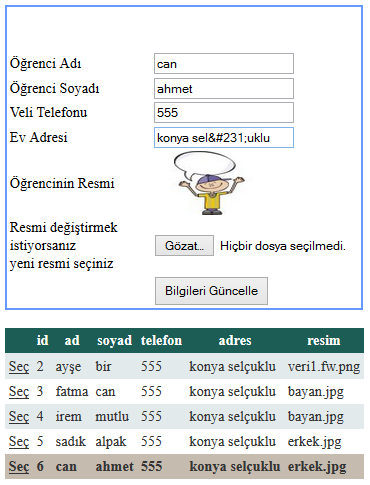Image resolution: width=370 pixels, height=485 pixels.
Task: Select sadık alpak row with Seç
Action: coord(19,441)
